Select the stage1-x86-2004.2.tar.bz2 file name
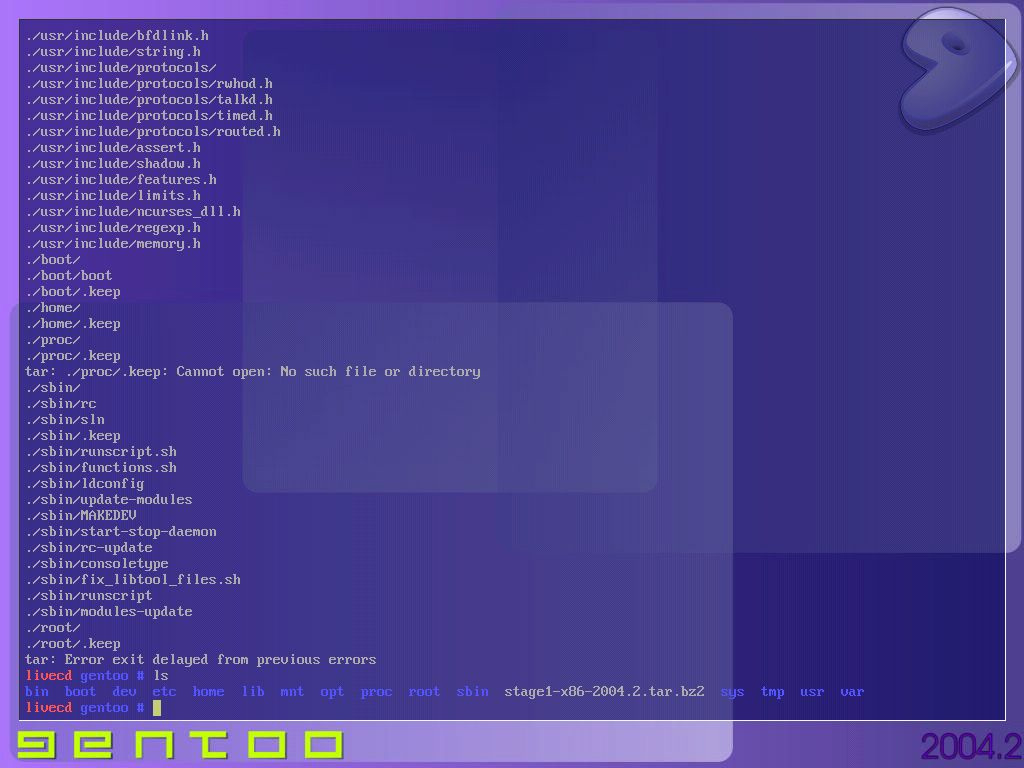Image resolution: width=1024 pixels, height=768 pixels. coord(604,692)
